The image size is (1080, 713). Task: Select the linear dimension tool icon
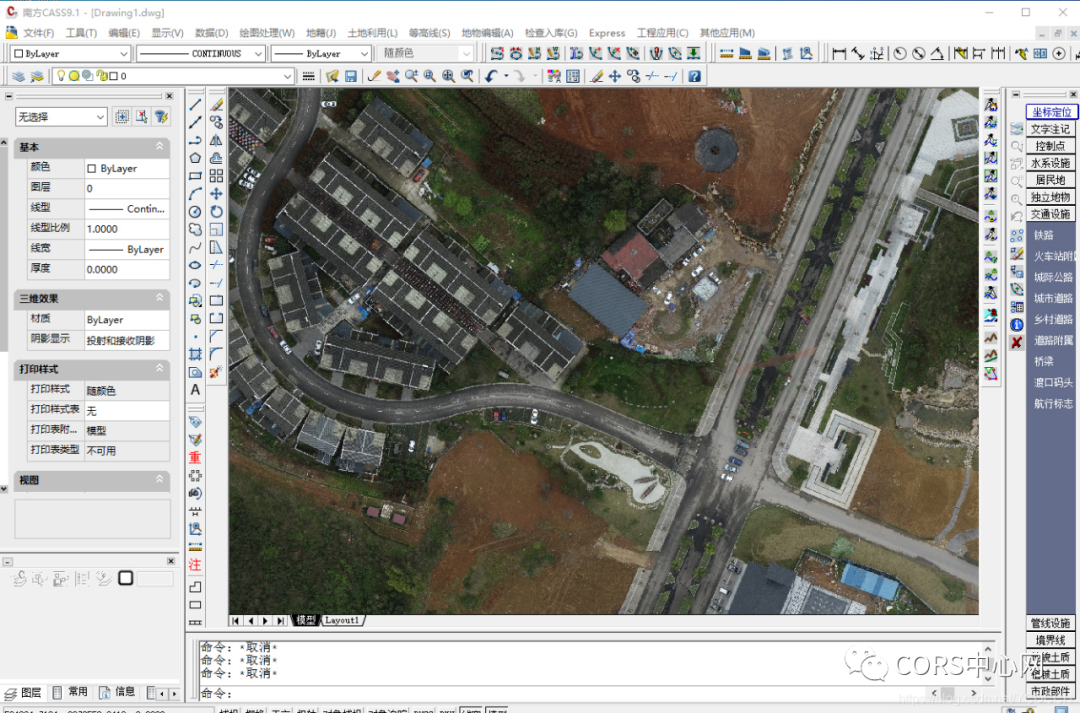[x=839, y=53]
